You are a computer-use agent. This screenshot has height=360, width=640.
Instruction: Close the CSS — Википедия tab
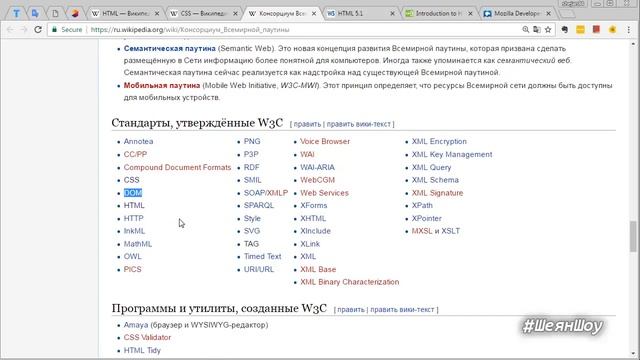[235, 13]
